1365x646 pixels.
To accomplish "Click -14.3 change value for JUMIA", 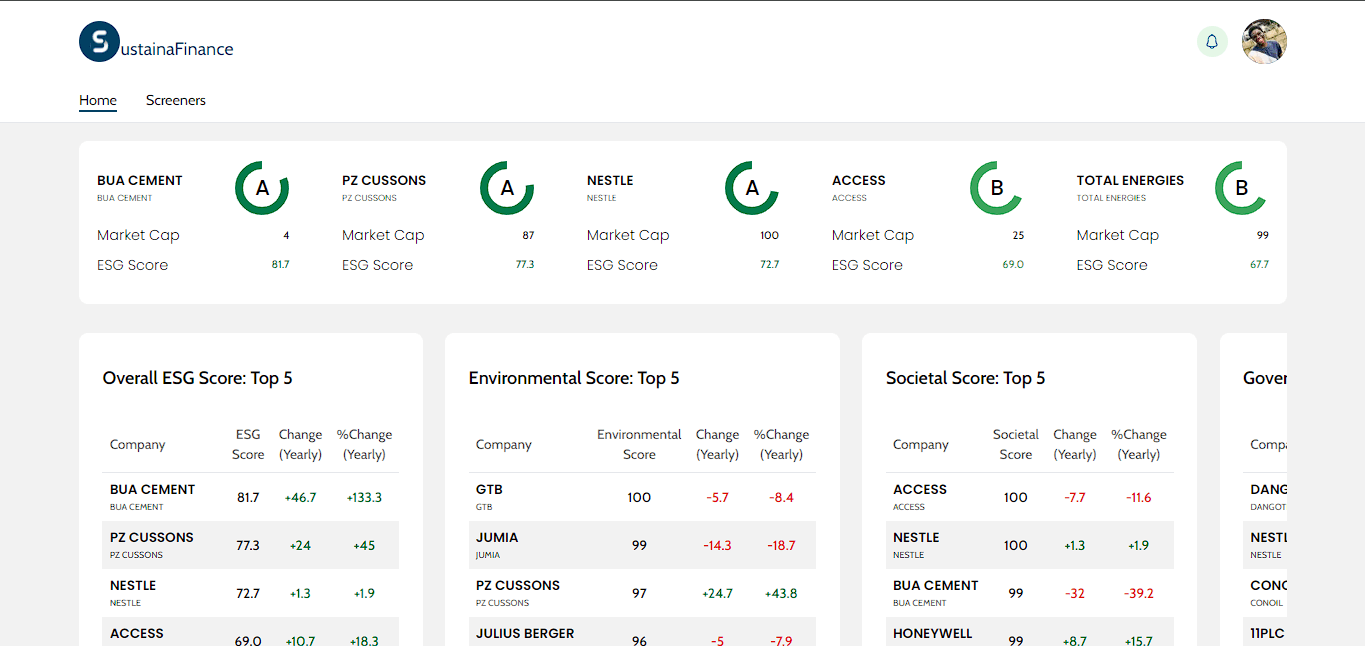I will click(x=717, y=545).
